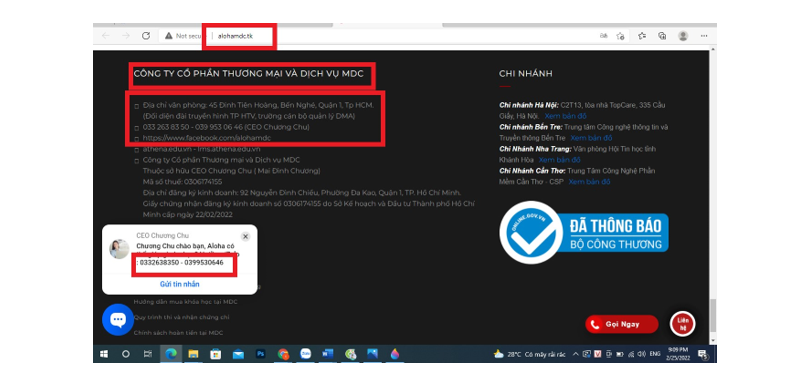The width and height of the screenshot is (808, 375).
Task: Click the red Gọi Ngay button
Action: (622, 324)
